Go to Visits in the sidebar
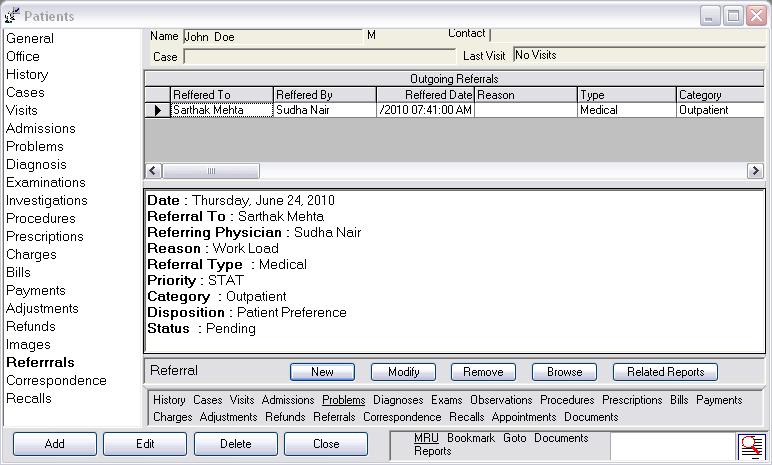 coord(22,110)
